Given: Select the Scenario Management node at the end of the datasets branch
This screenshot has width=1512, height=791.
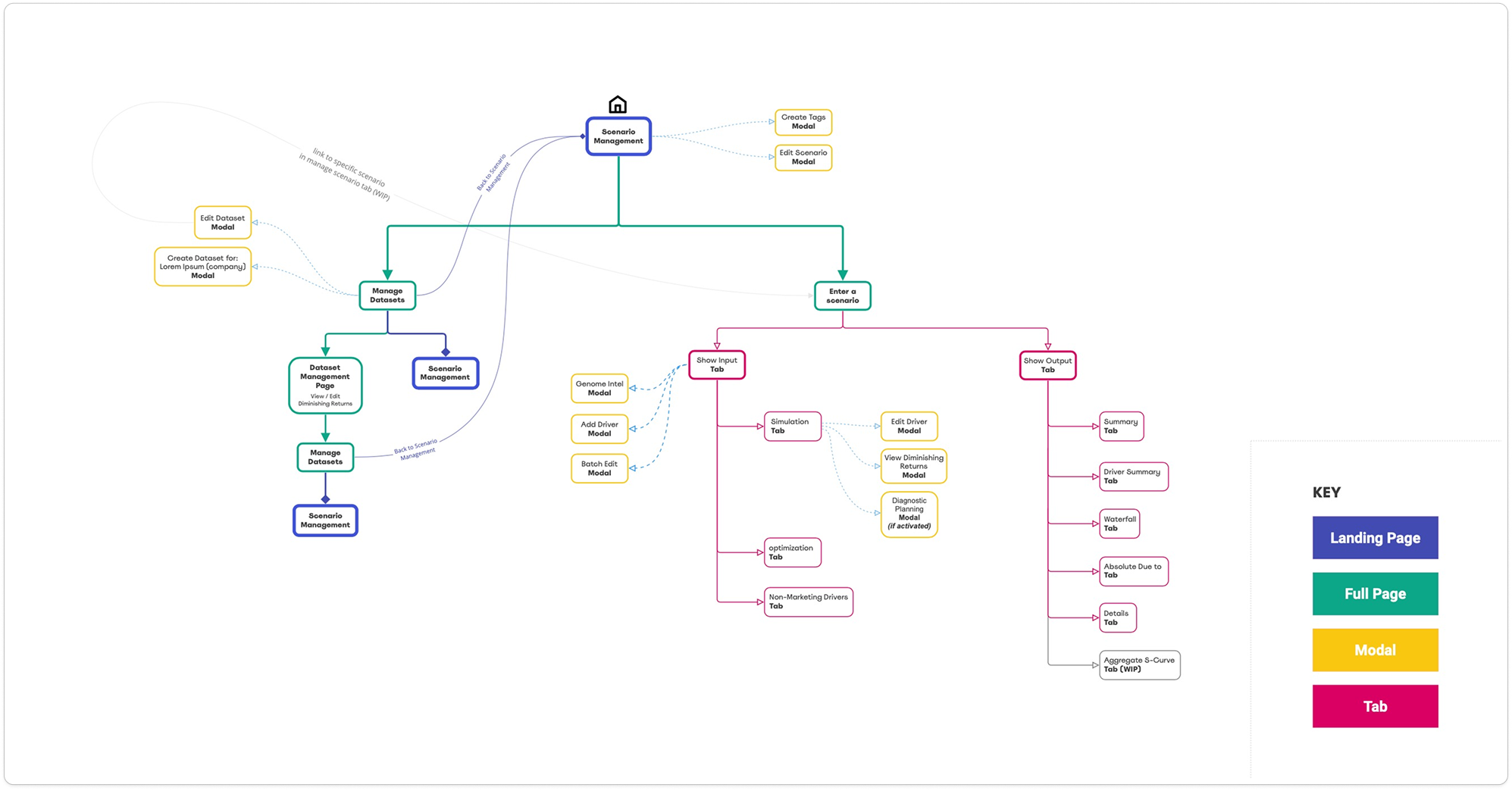Looking at the screenshot, I should [x=325, y=521].
